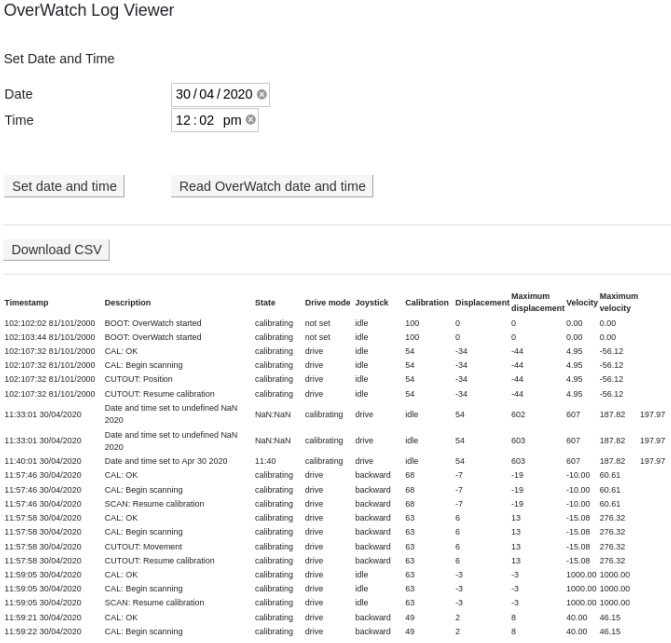Select SCAN: Resume calibration entry at 11:59:05

154,603
